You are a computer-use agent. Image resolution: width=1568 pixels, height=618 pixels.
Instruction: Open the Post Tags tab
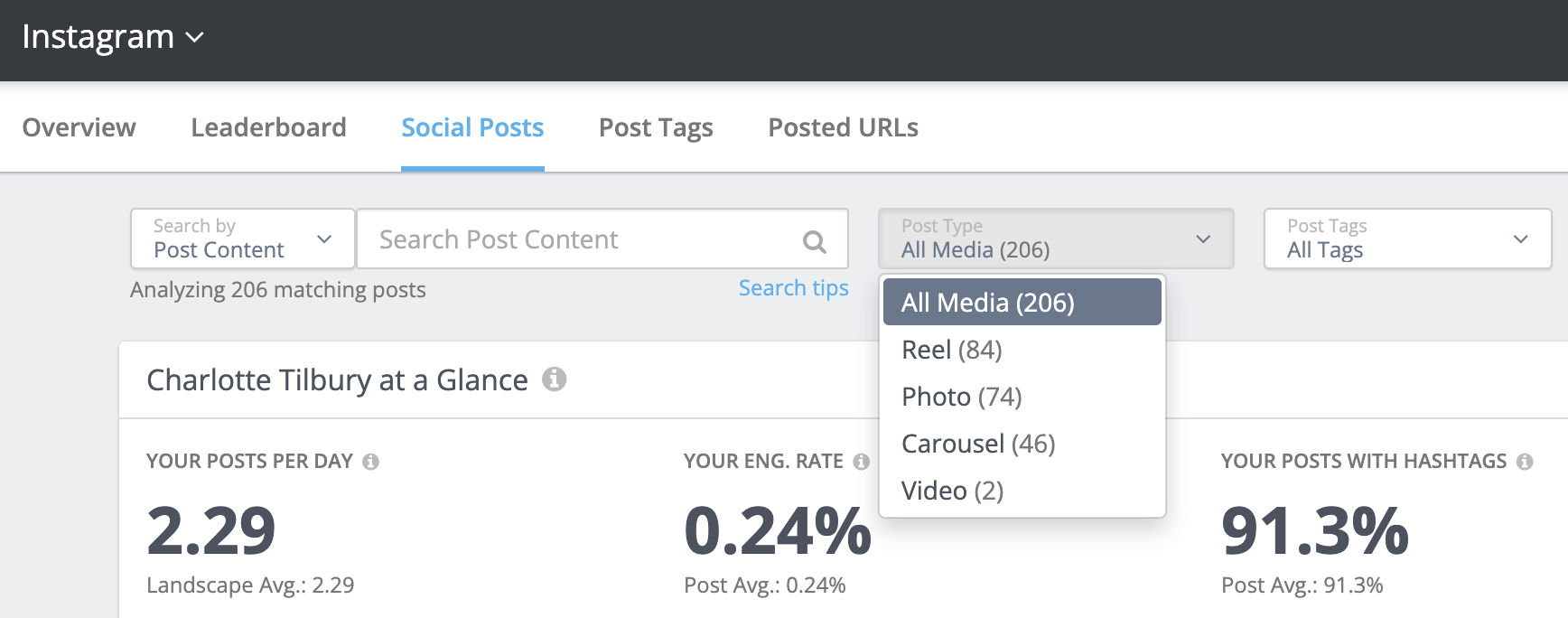(656, 127)
